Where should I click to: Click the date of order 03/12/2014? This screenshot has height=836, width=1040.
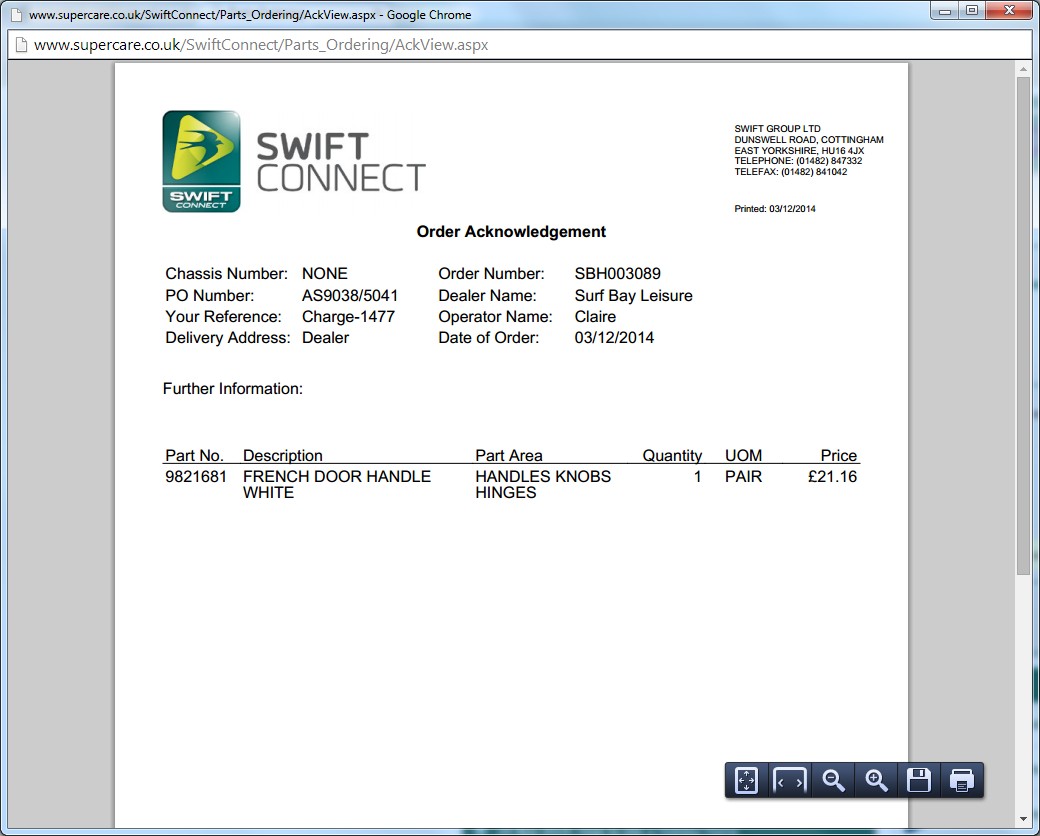click(614, 338)
